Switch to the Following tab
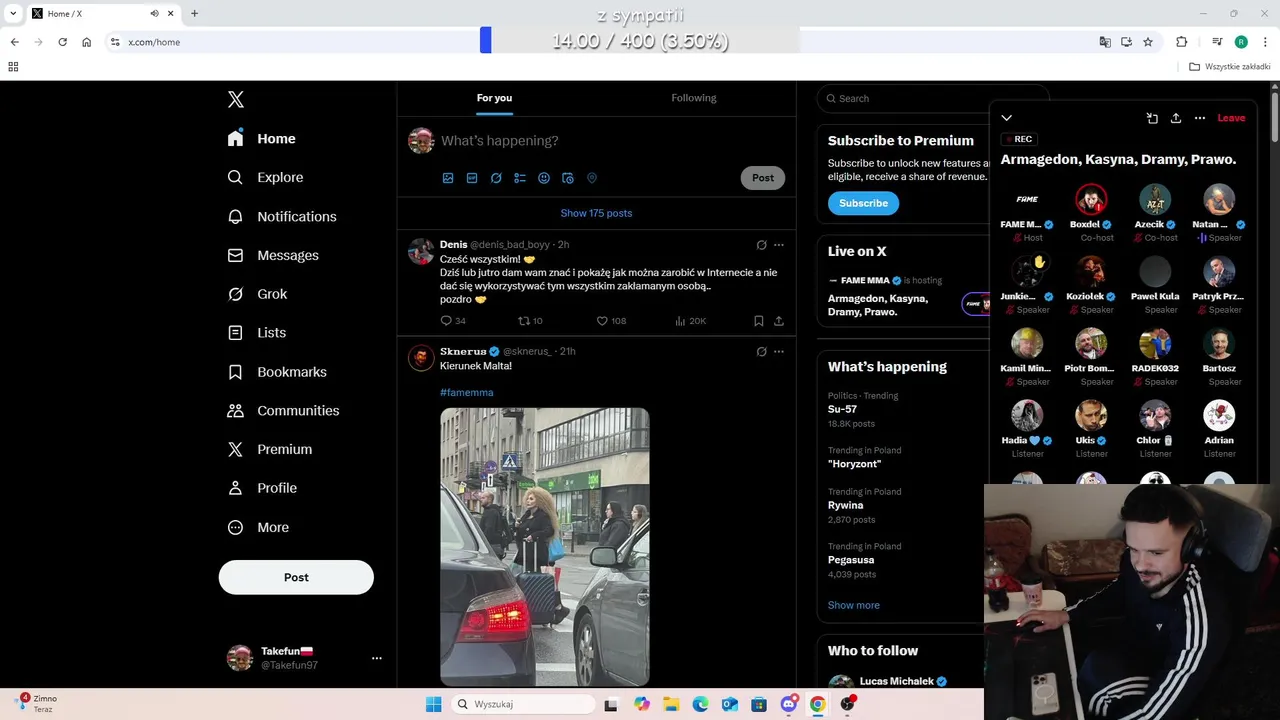This screenshot has height=720, width=1280. click(x=694, y=98)
